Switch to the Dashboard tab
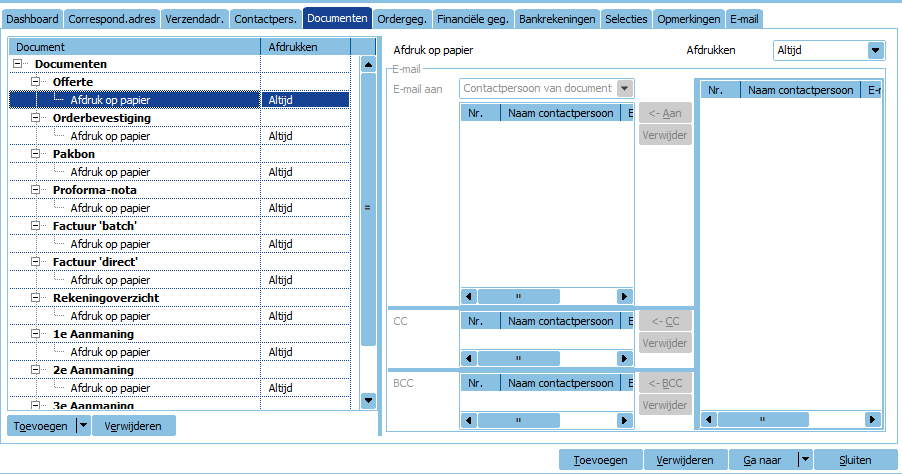Screen dimensions: 902x474 click(33, 19)
